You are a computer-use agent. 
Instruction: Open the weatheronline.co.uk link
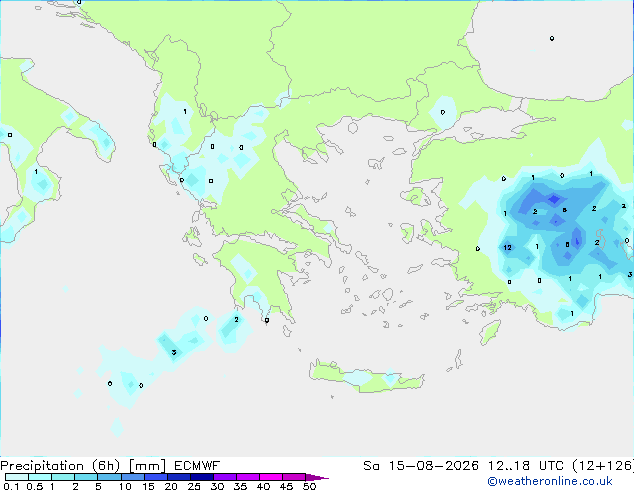(x=550, y=481)
